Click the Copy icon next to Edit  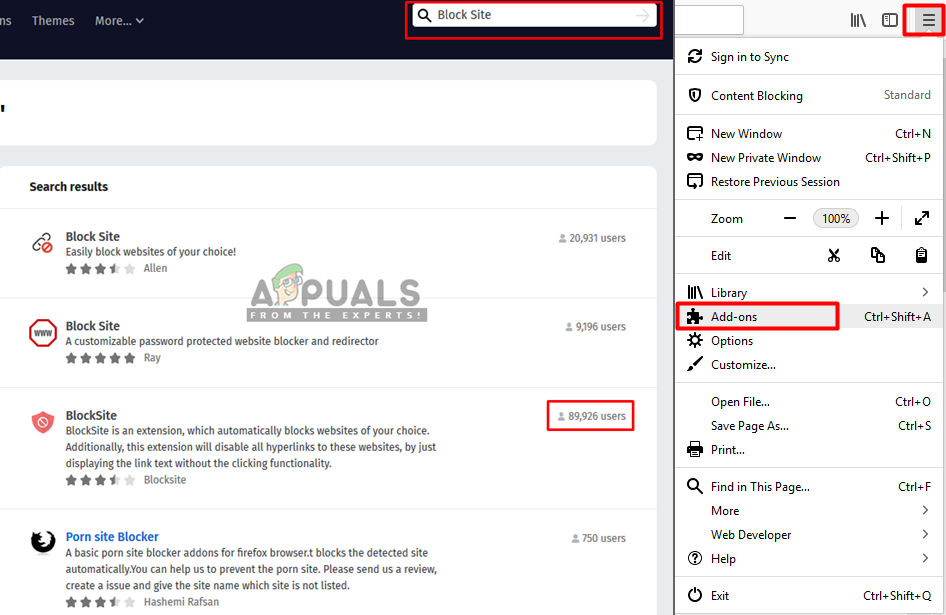pyautogui.click(x=878, y=255)
